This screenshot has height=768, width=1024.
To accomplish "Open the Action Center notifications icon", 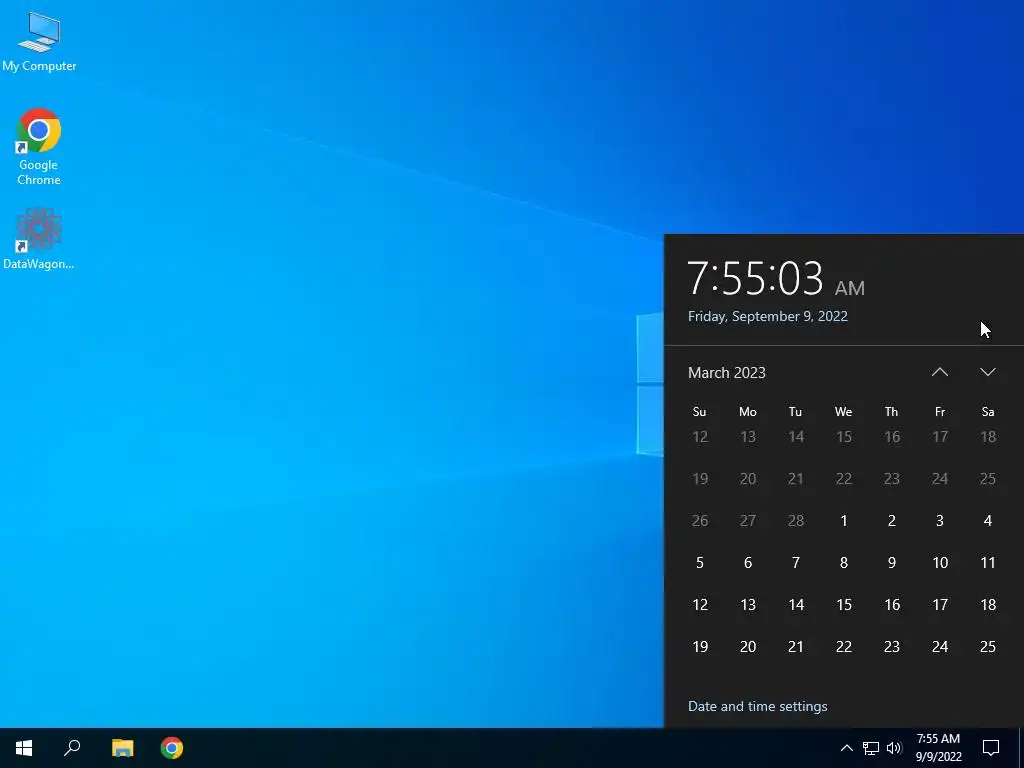I will [991, 748].
